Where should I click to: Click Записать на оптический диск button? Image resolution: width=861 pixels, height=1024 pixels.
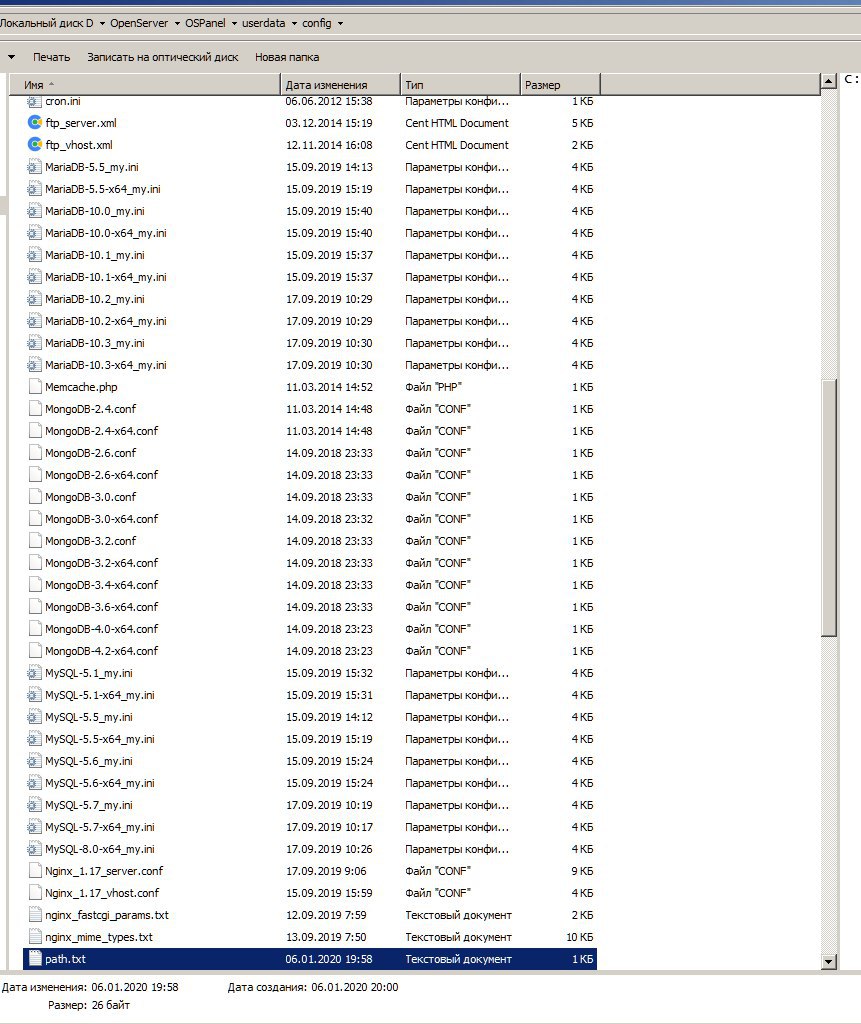(163, 57)
